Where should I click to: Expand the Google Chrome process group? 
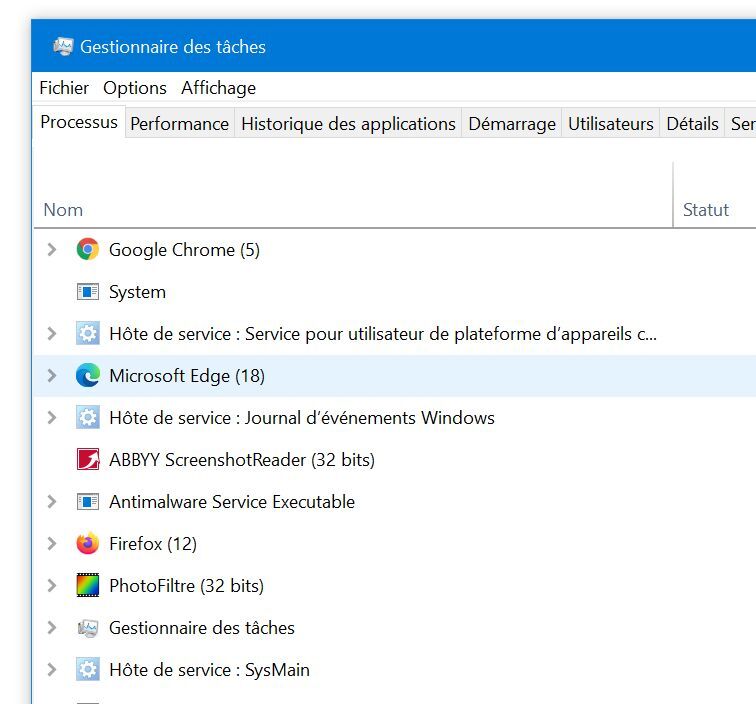52,250
